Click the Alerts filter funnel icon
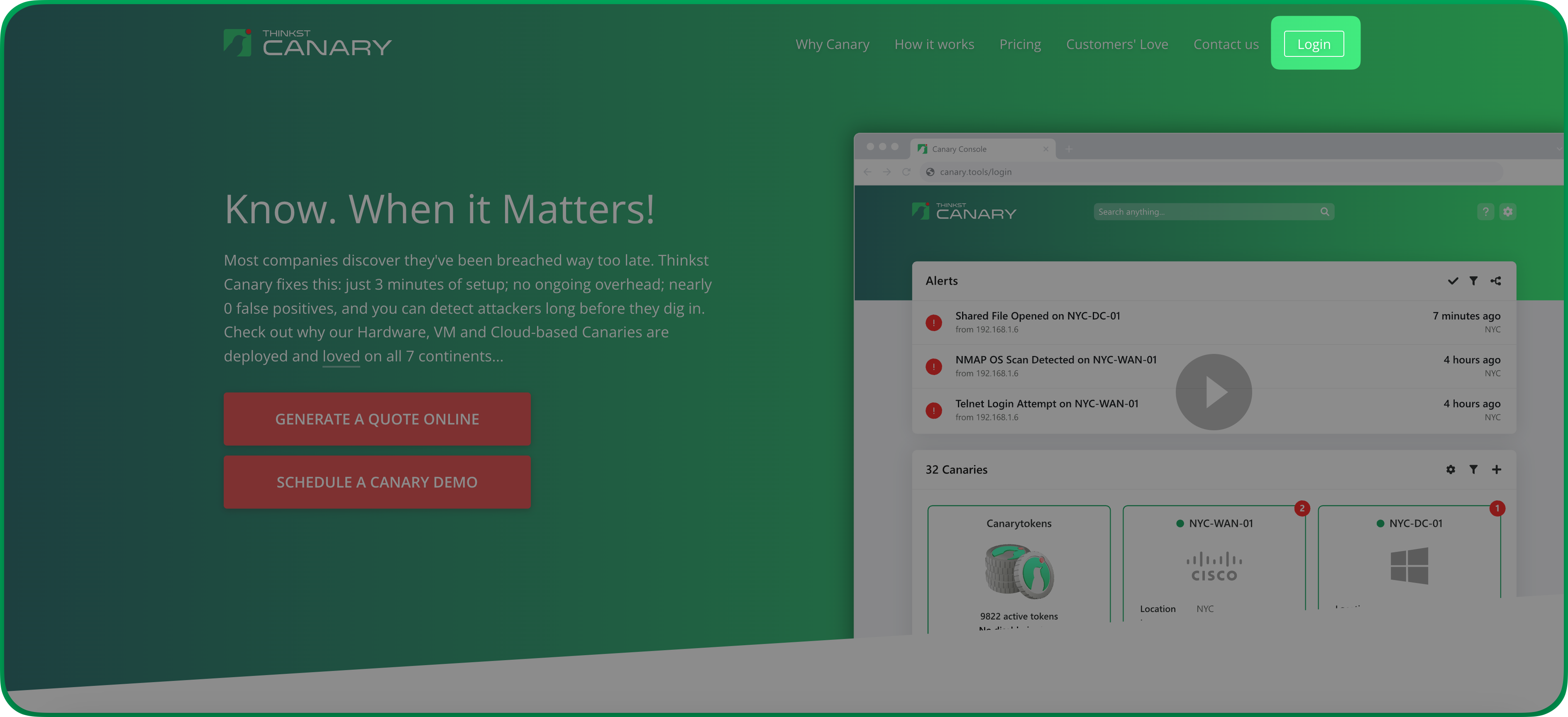The image size is (1568, 717). (x=1473, y=280)
